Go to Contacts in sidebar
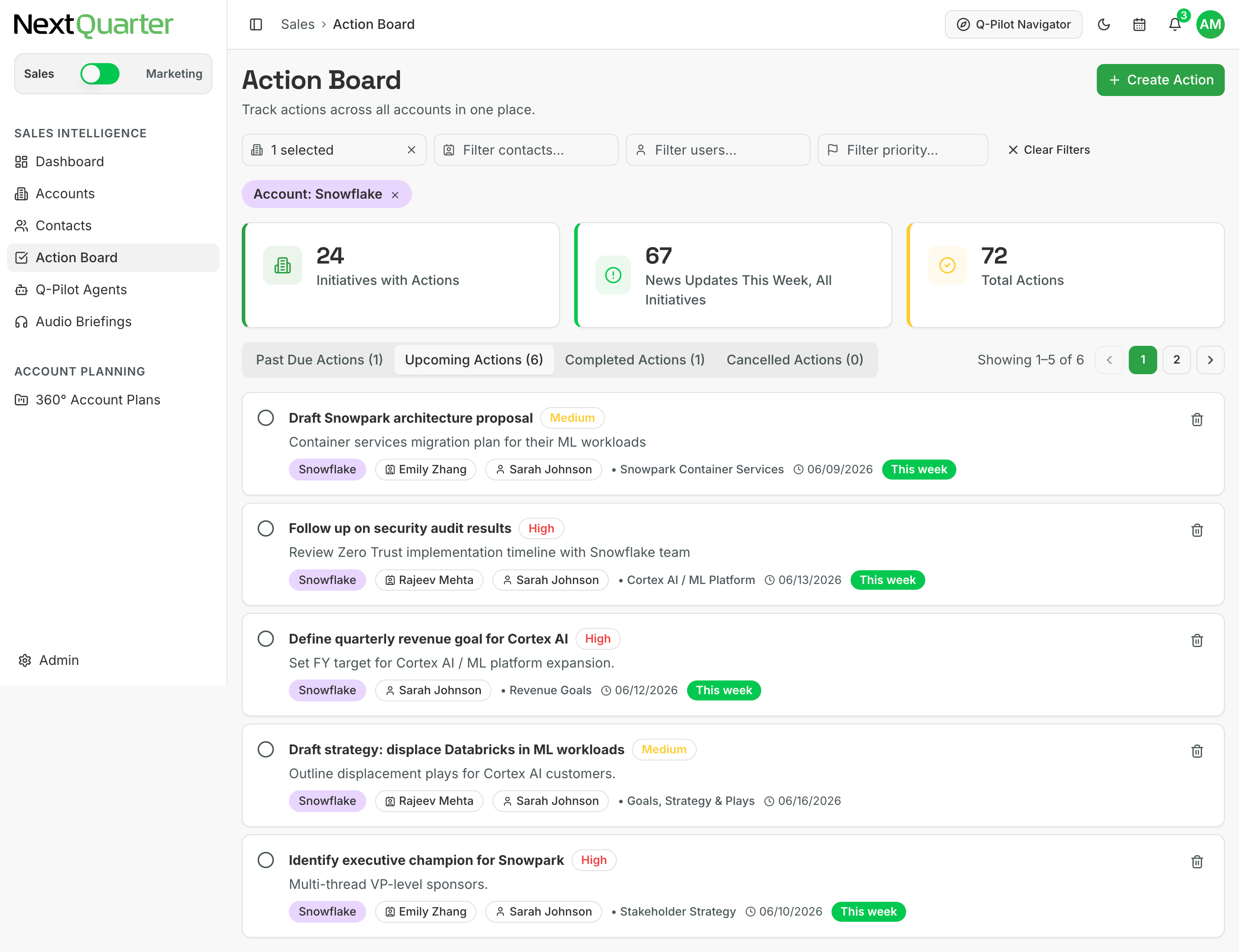 [x=113, y=225]
